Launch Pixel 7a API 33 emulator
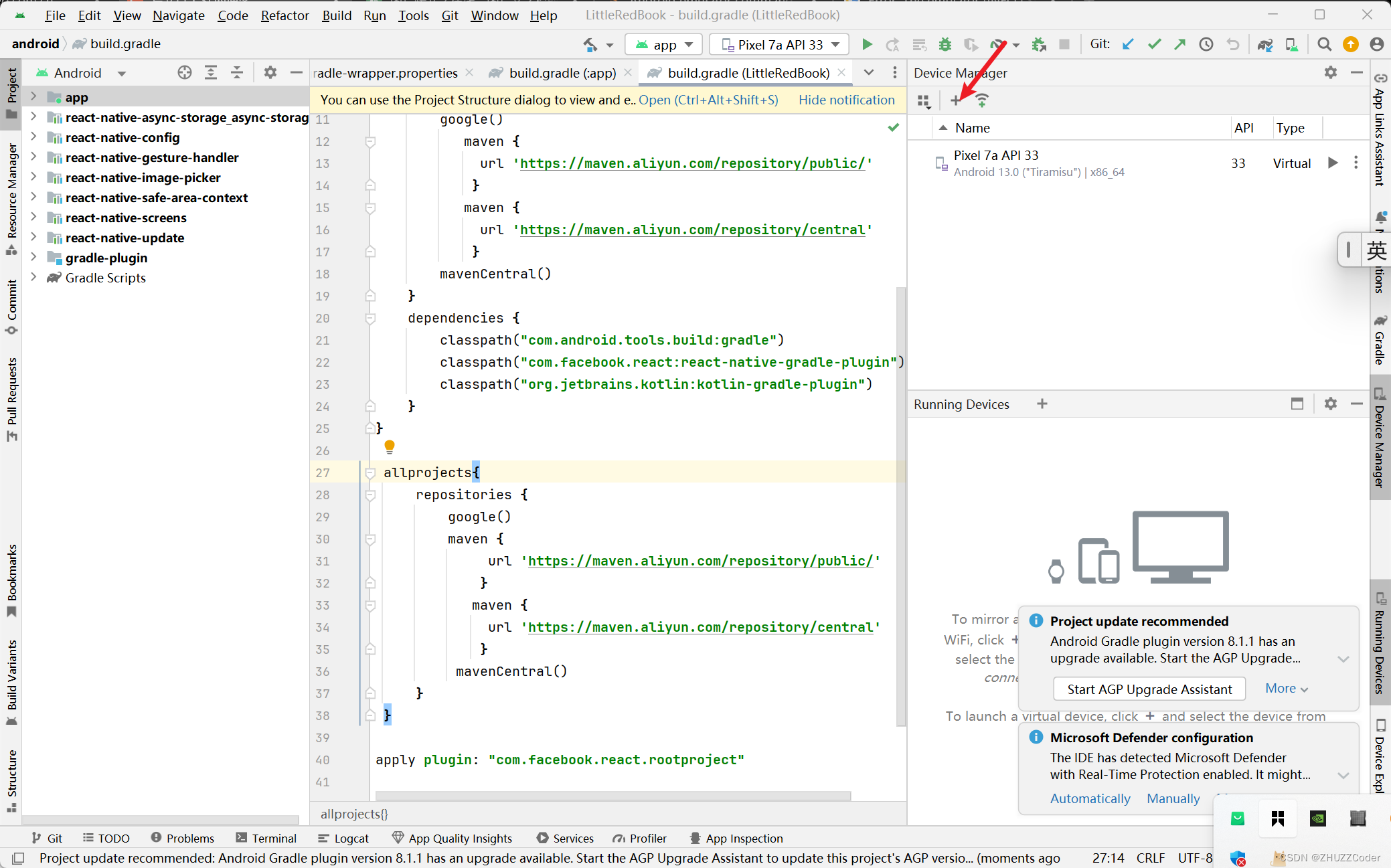 click(1332, 163)
